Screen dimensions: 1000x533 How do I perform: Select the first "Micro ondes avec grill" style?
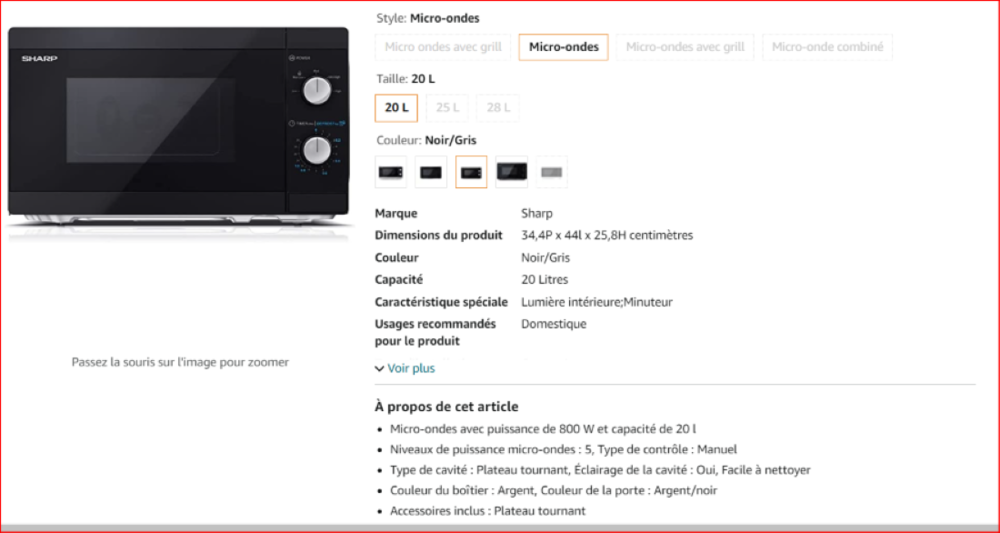tap(443, 47)
